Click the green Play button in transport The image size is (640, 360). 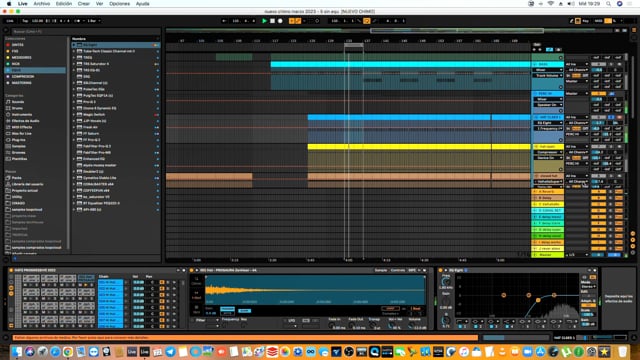(x=264, y=21)
